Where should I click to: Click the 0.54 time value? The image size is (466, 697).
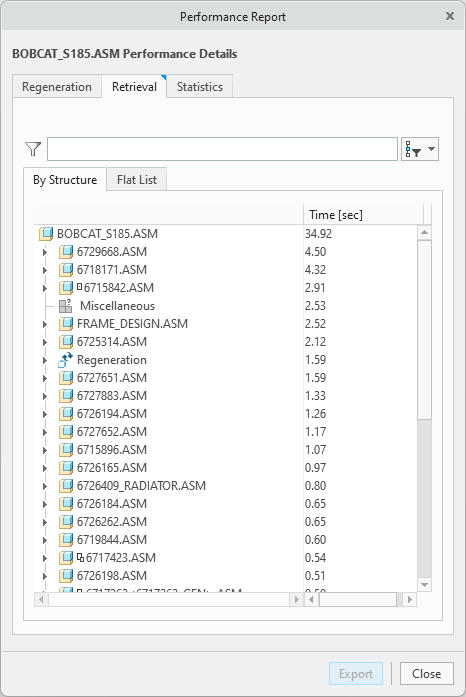[x=315, y=558]
